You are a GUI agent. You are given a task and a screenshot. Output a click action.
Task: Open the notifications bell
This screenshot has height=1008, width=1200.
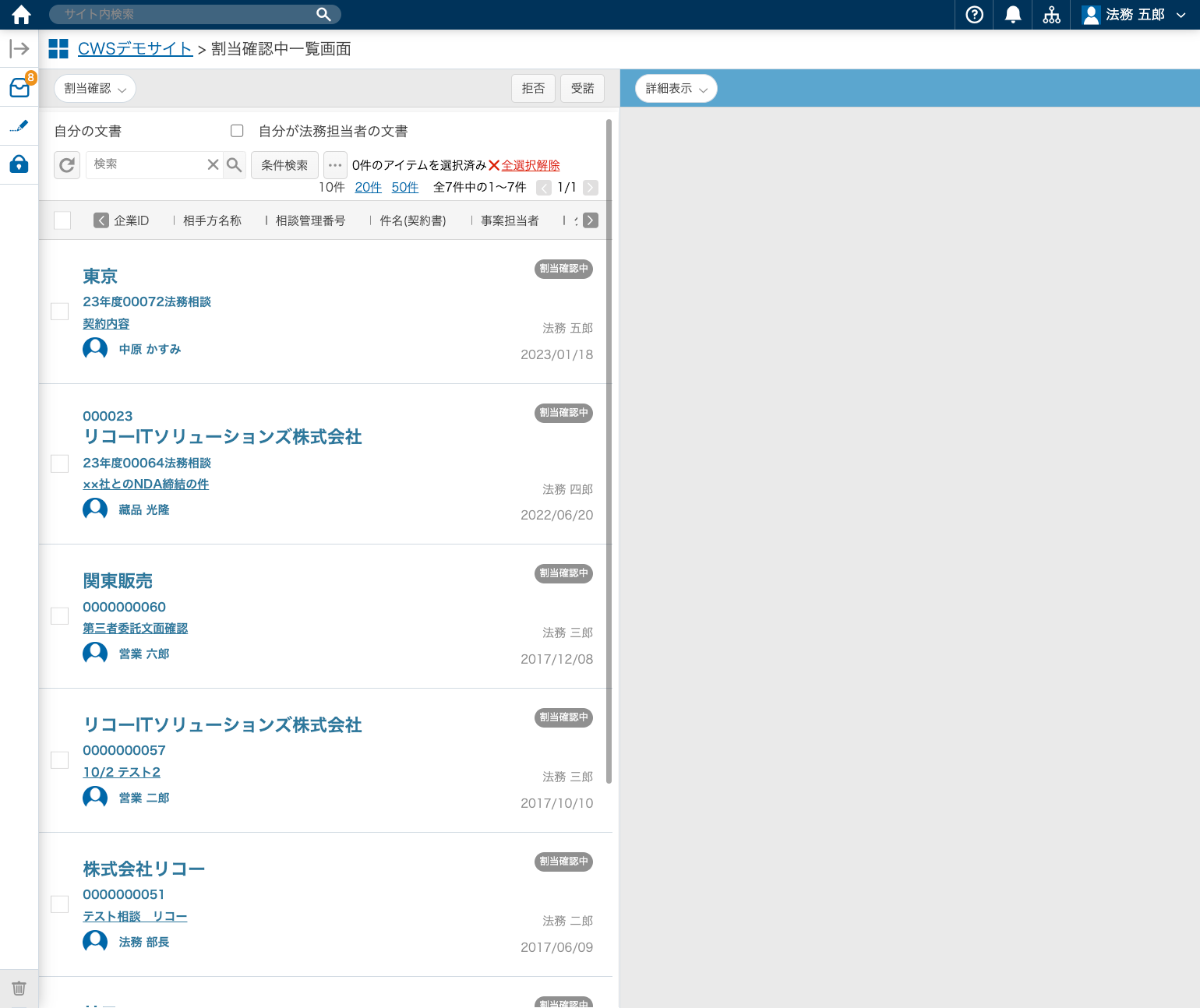1013,15
